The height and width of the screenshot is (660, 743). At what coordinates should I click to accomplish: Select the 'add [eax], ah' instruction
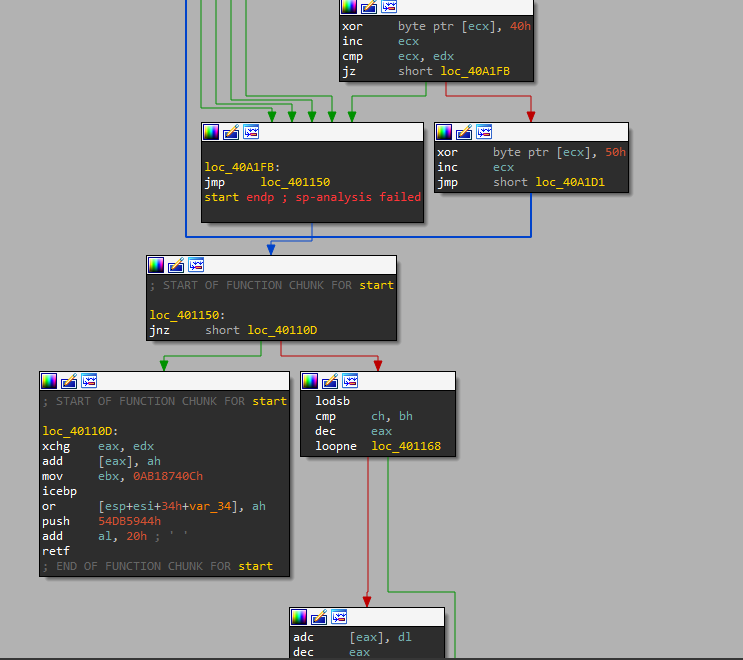pos(101,461)
